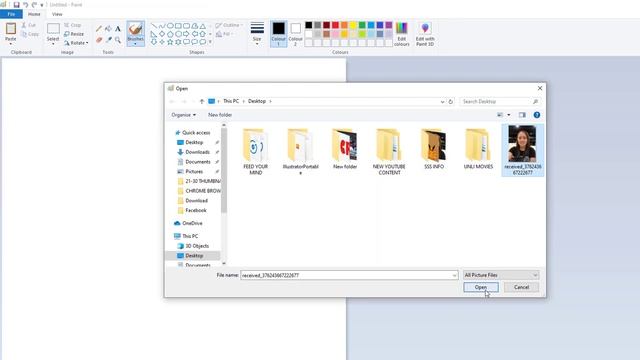Open the Organise dropdown in Open dialog
The image size is (640, 360).
point(183,115)
